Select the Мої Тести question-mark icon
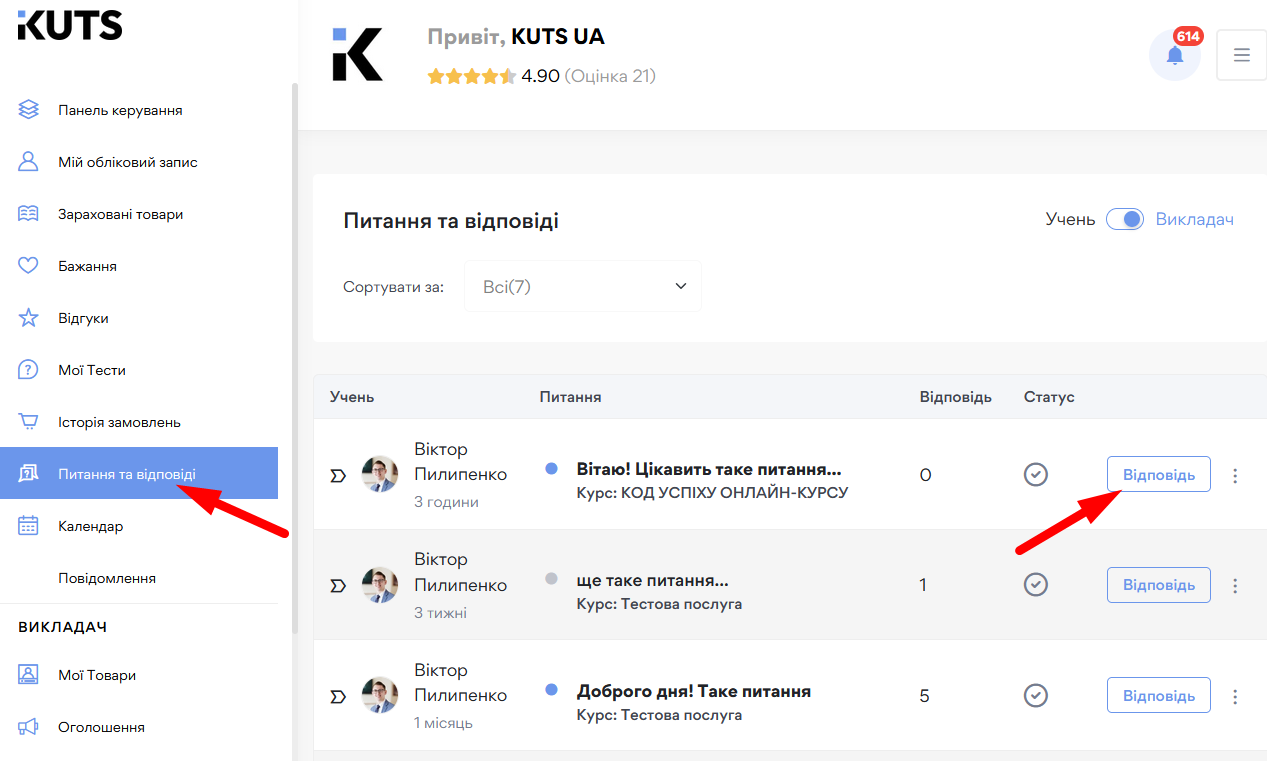This screenshot has width=1267, height=761. pyautogui.click(x=28, y=369)
